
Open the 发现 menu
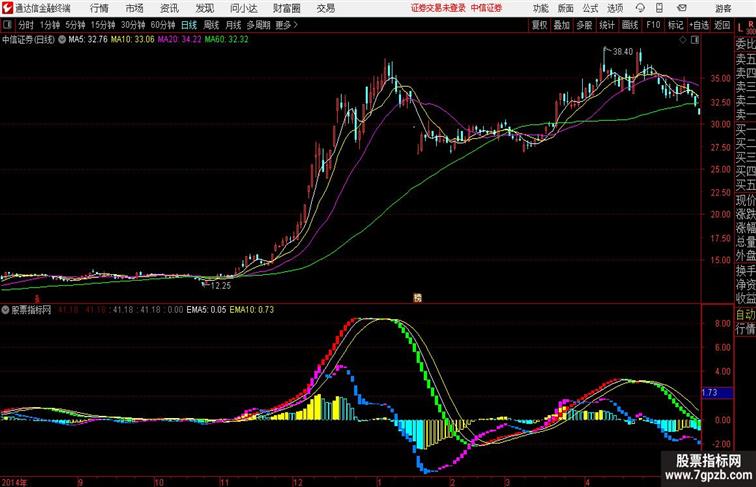tap(204, 8)
